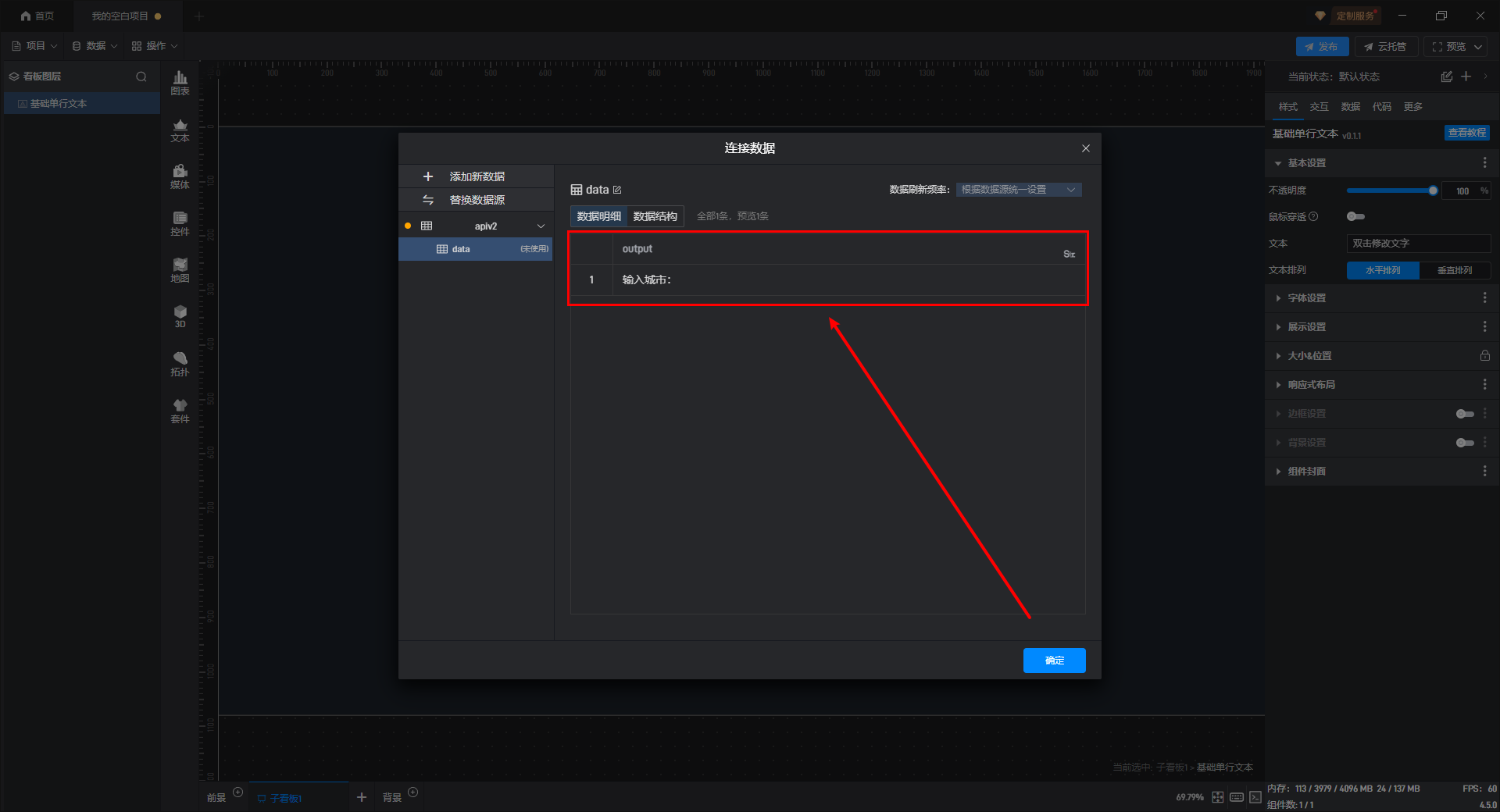Open the 控件 controls components category

click(x=180, y=223)
